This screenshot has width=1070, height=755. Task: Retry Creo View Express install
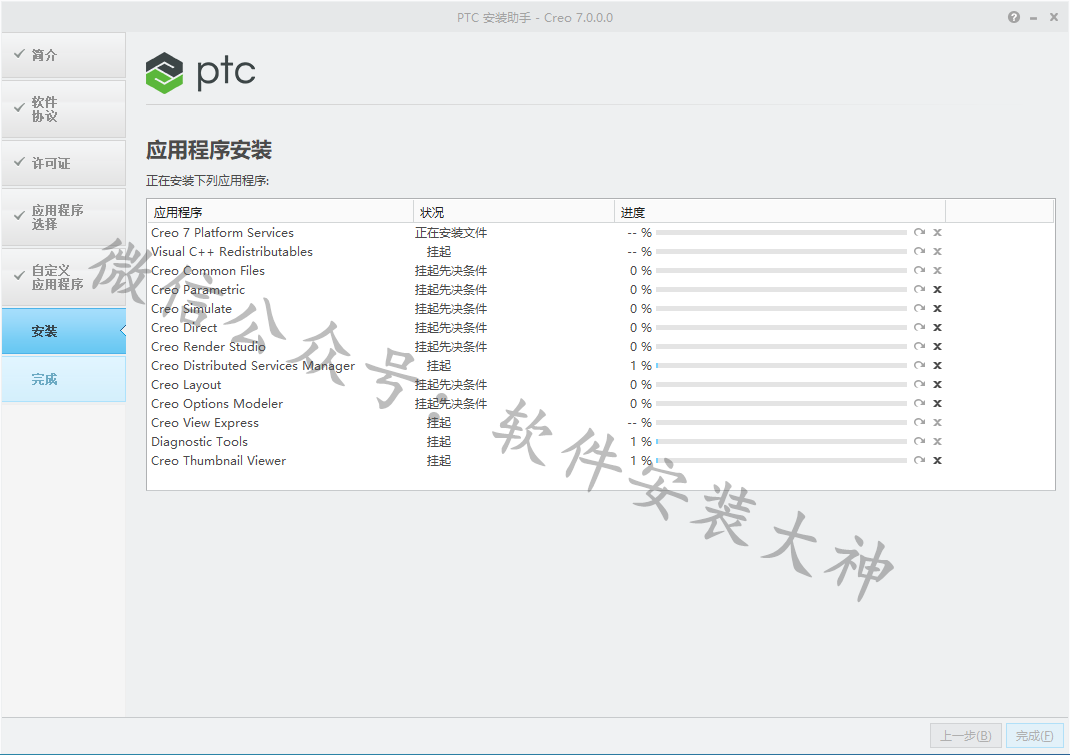coord(920,423)
